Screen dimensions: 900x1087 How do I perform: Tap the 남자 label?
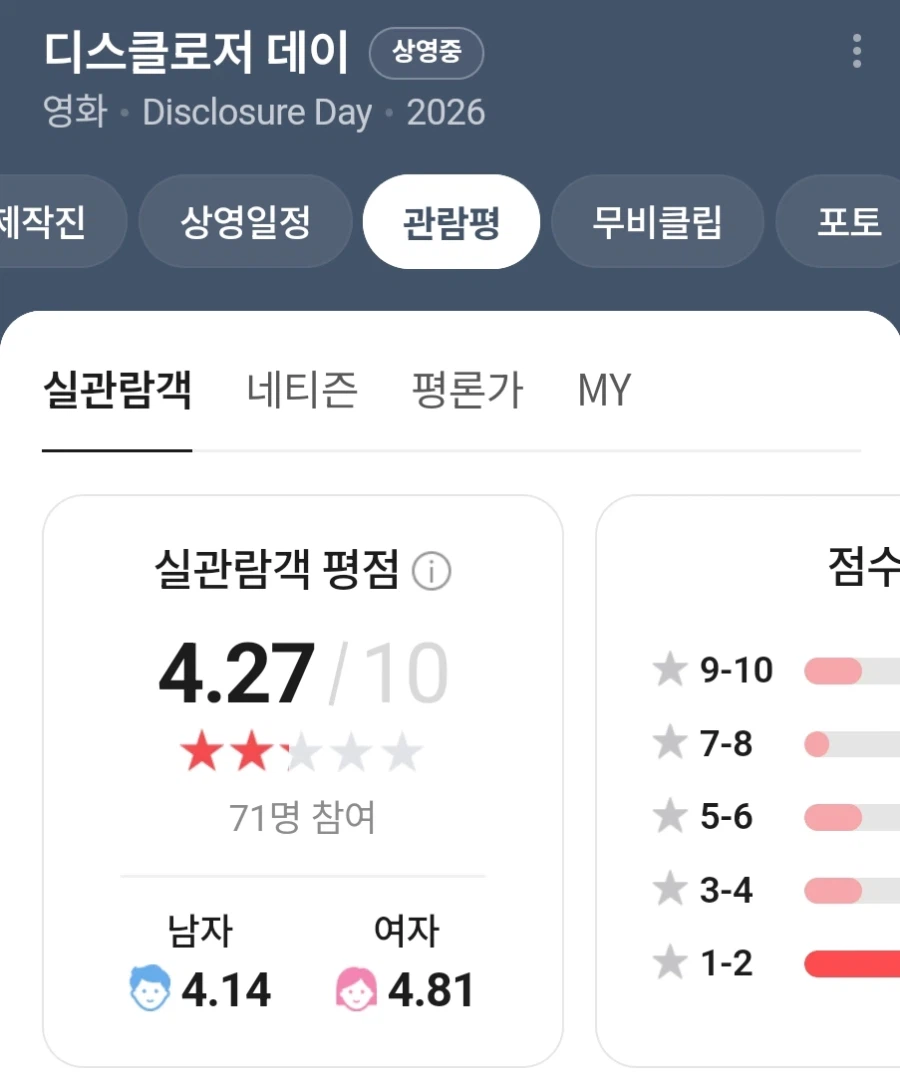[x=200, y=930]
